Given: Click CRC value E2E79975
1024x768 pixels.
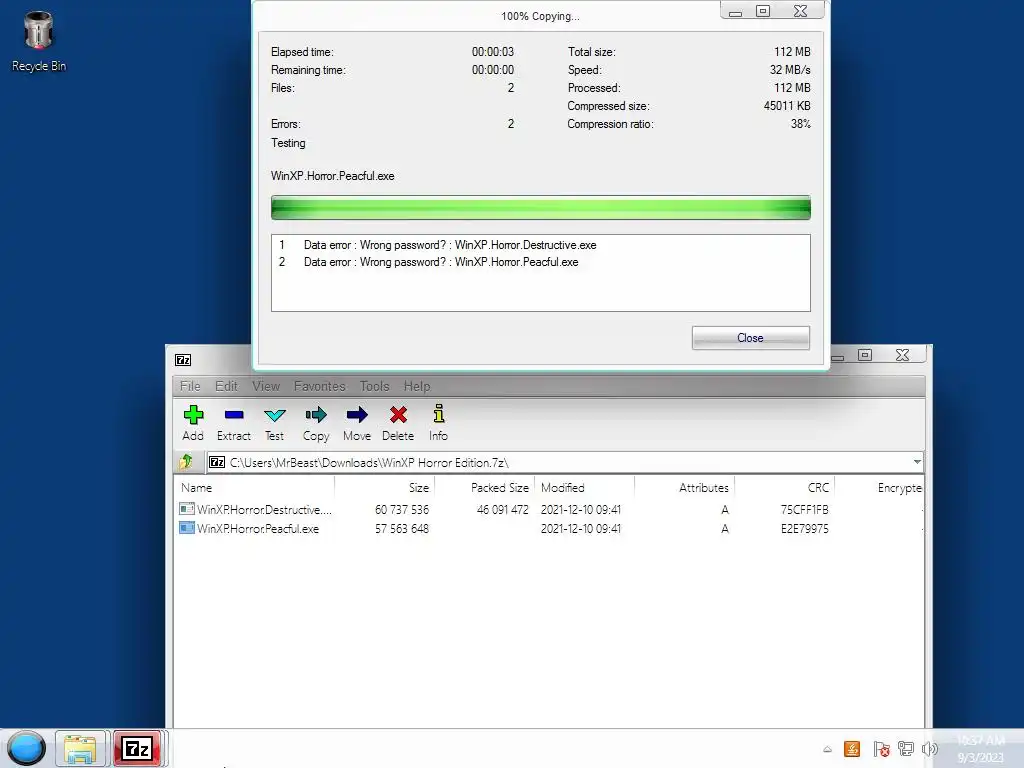Looking at the screenshot, I should [x=805, y=528].
